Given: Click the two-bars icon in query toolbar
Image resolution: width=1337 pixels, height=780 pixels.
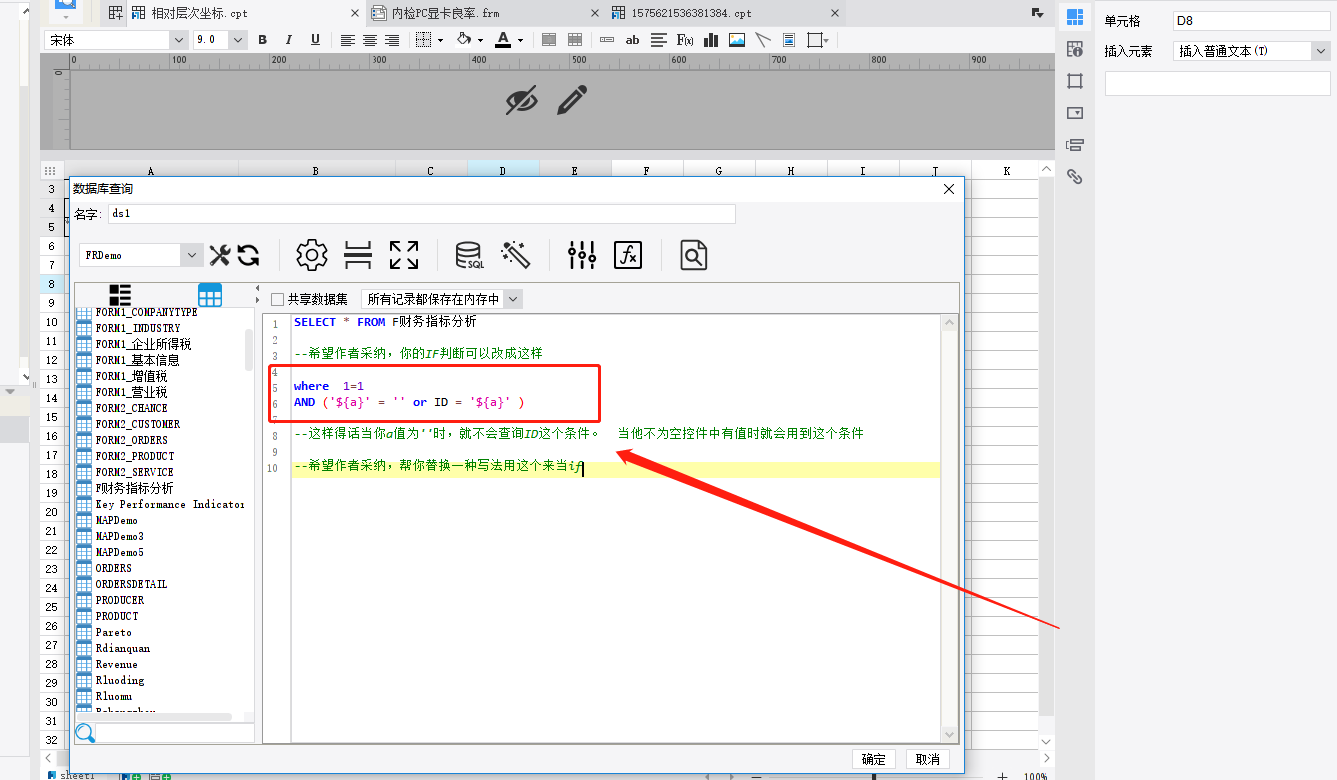Looking at the screenshot, I should 358,255.
